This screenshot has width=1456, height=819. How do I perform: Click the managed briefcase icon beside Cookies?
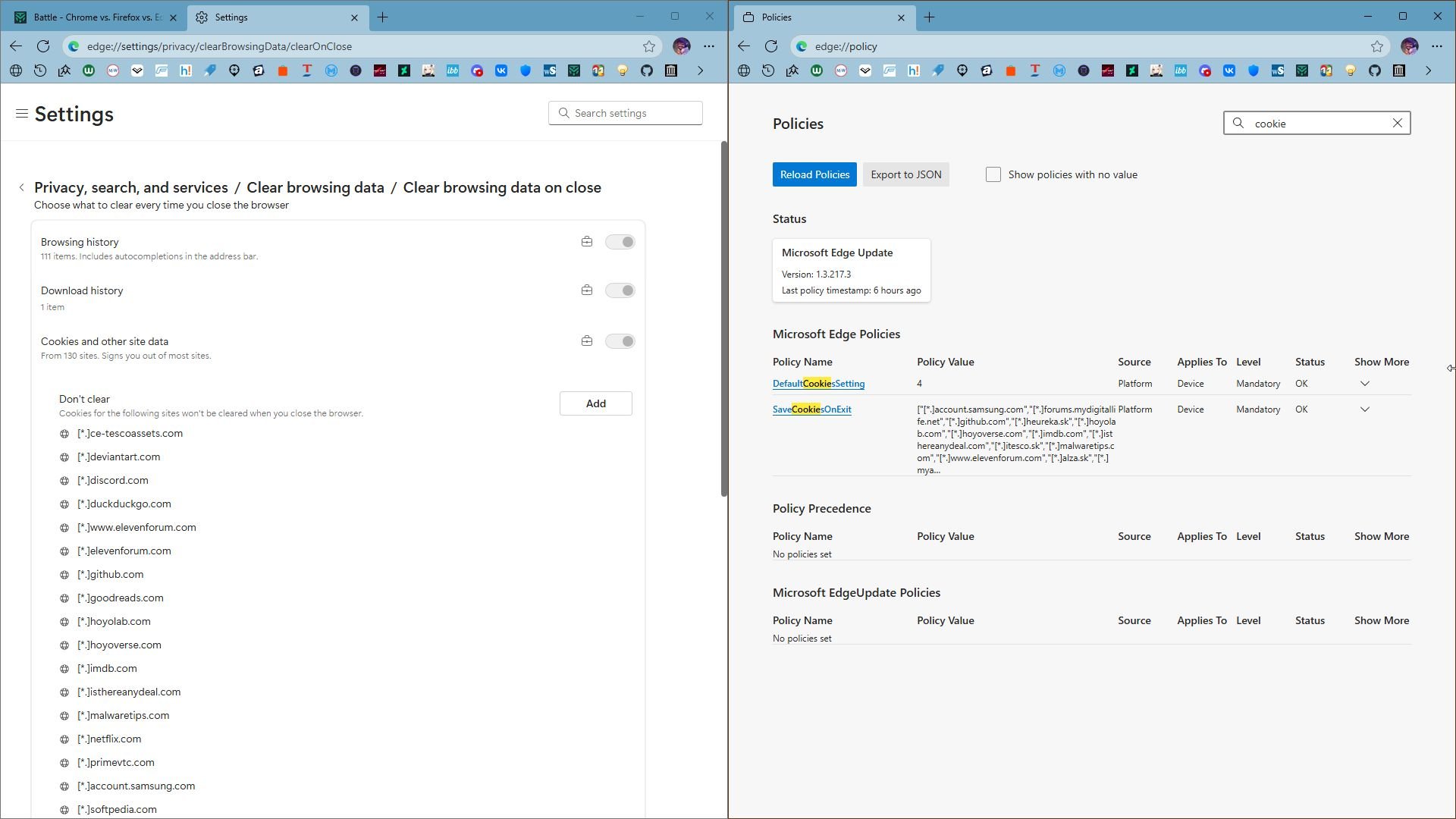click(x=587, y=341)
